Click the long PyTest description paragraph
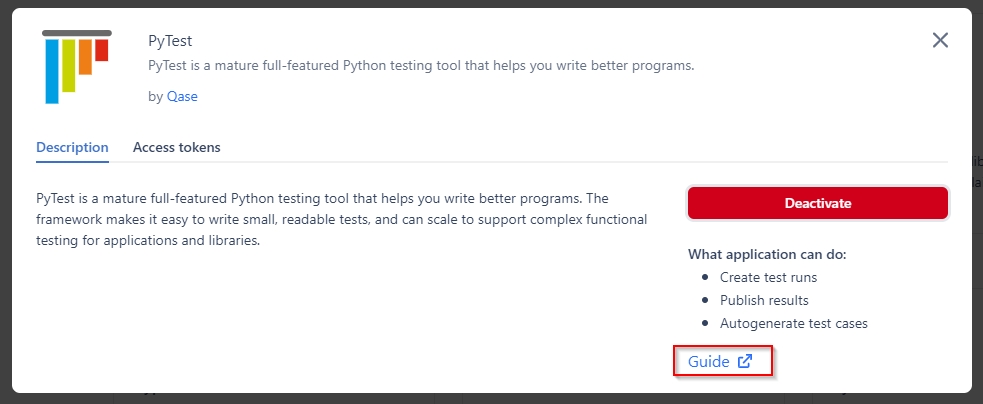Viewport: 983px width, 404px height. (340, 219)
